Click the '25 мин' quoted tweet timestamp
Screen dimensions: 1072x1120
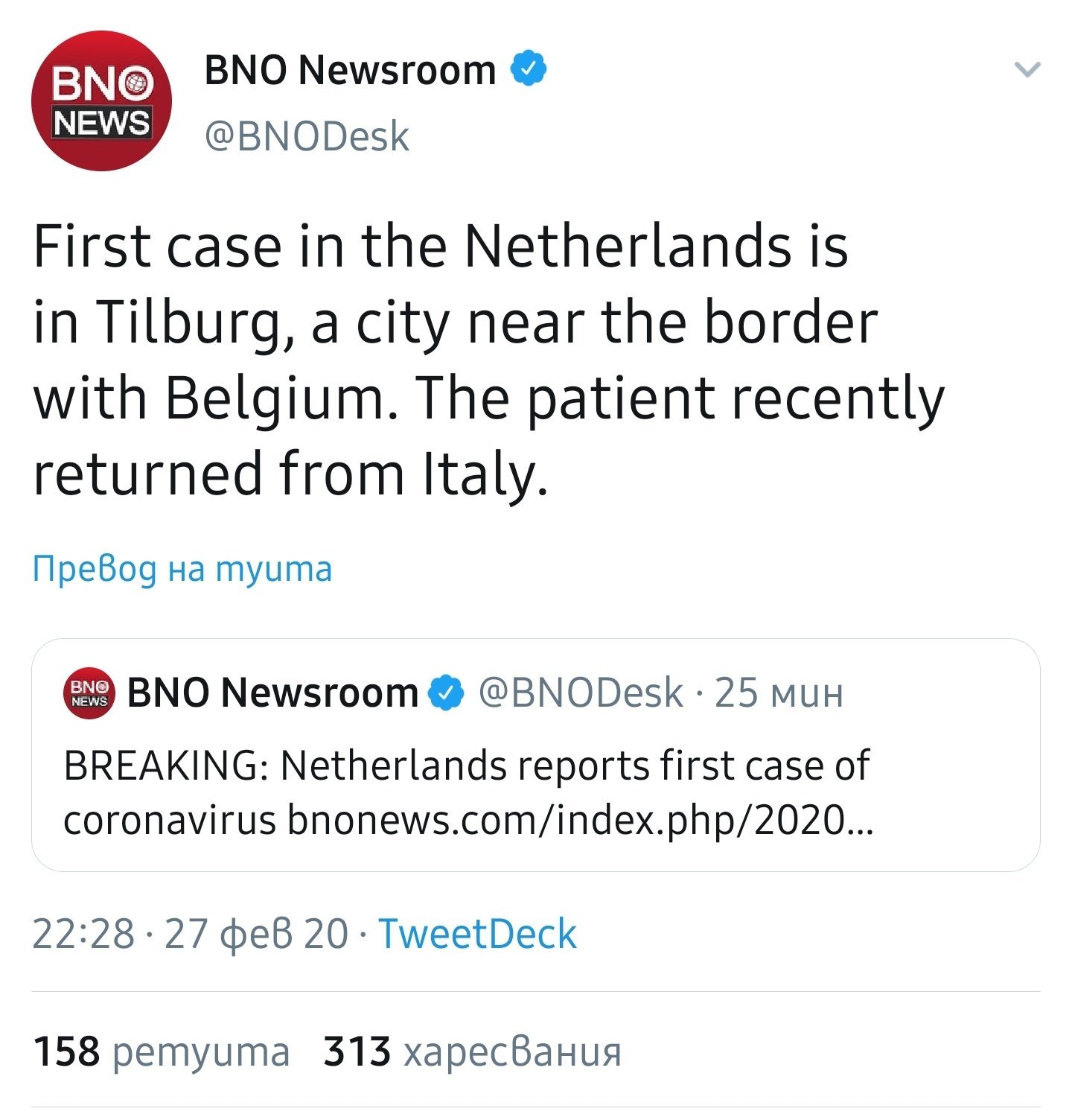[x=779, y=693]
